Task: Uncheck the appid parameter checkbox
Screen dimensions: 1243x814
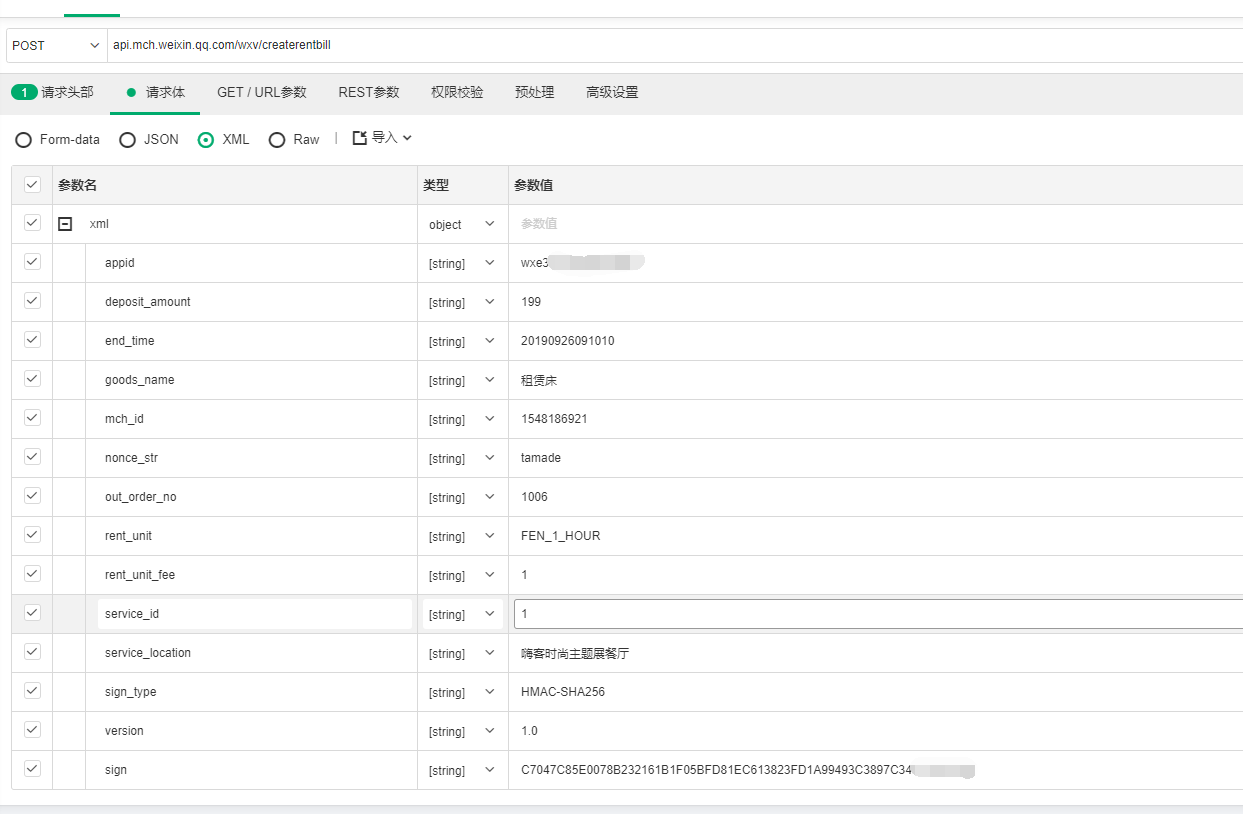Action: (x=32, y=262)
